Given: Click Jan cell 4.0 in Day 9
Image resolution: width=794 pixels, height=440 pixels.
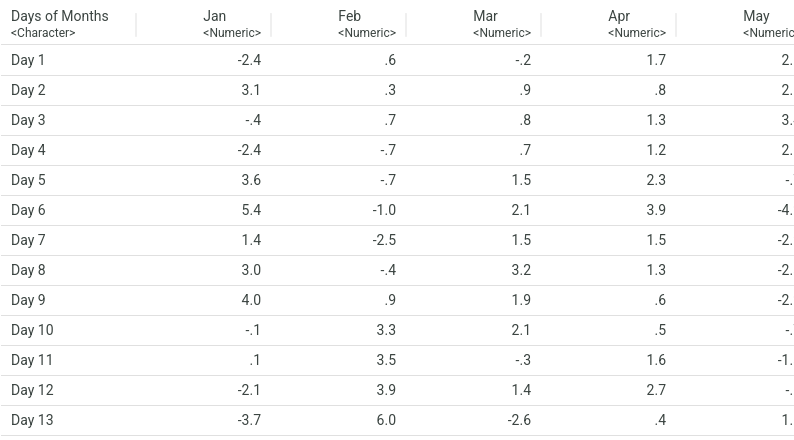Looking at the screenshot, I should pos(250,300).
